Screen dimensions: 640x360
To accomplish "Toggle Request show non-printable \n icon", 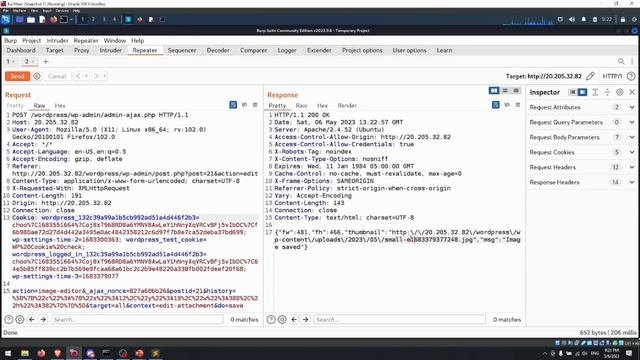I will 244,105.
